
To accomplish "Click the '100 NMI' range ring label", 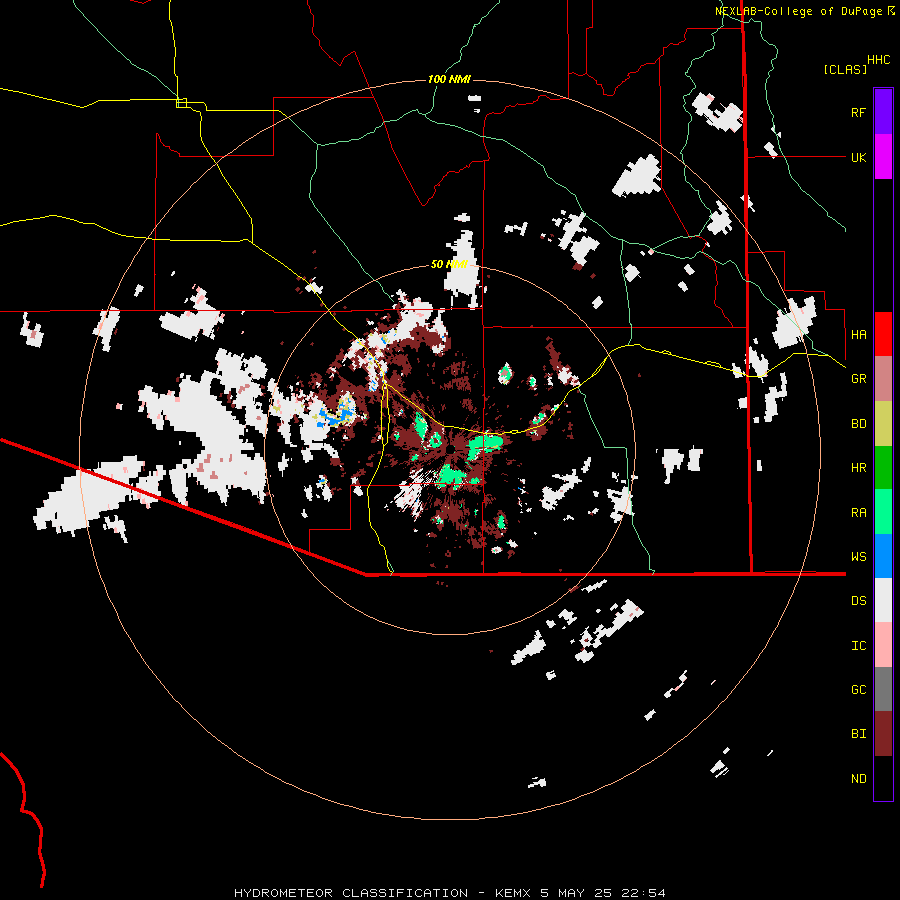I will click(449, 79).
